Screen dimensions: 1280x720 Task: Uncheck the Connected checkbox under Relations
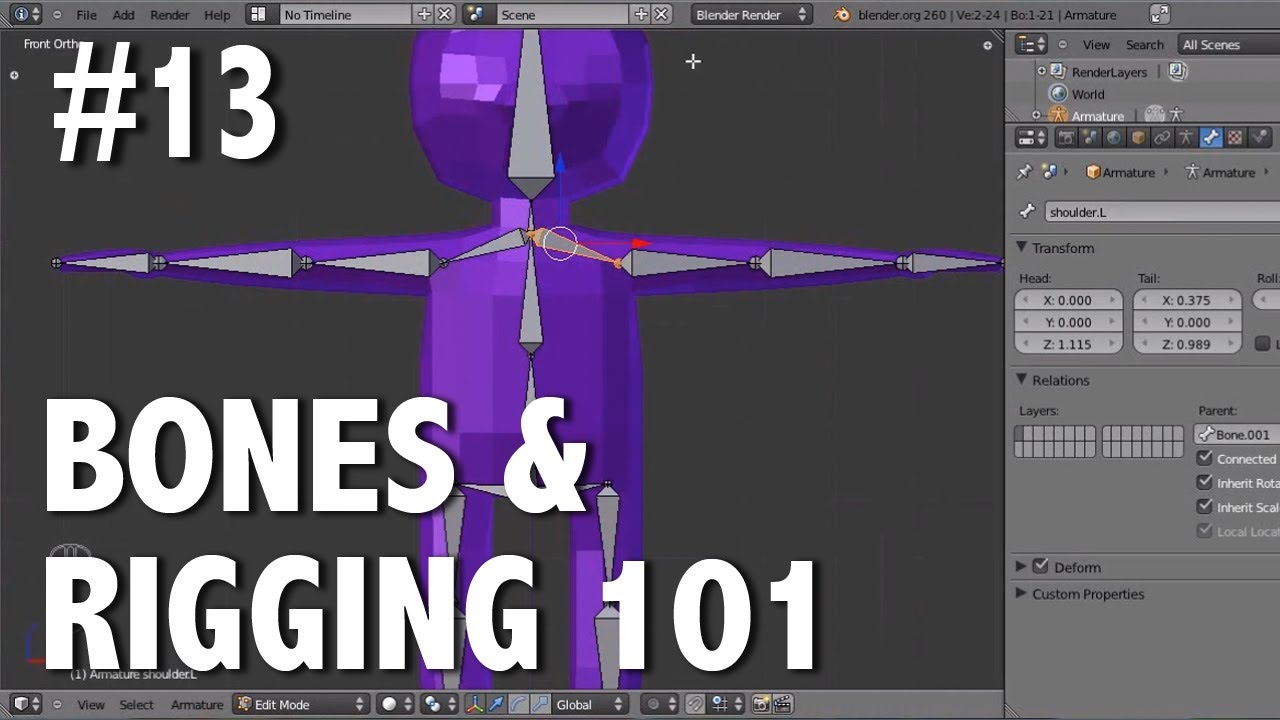click(1206, 458)
